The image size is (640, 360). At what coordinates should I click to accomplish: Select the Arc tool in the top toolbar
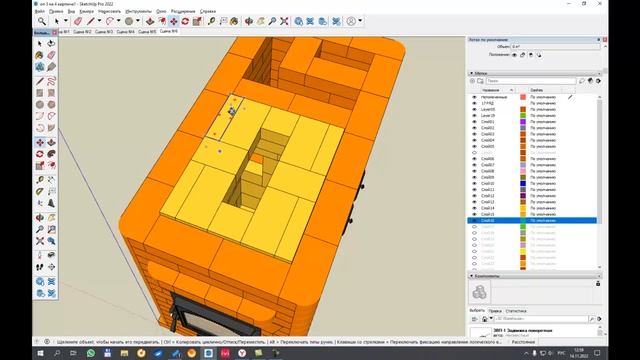tap(110, 21)
